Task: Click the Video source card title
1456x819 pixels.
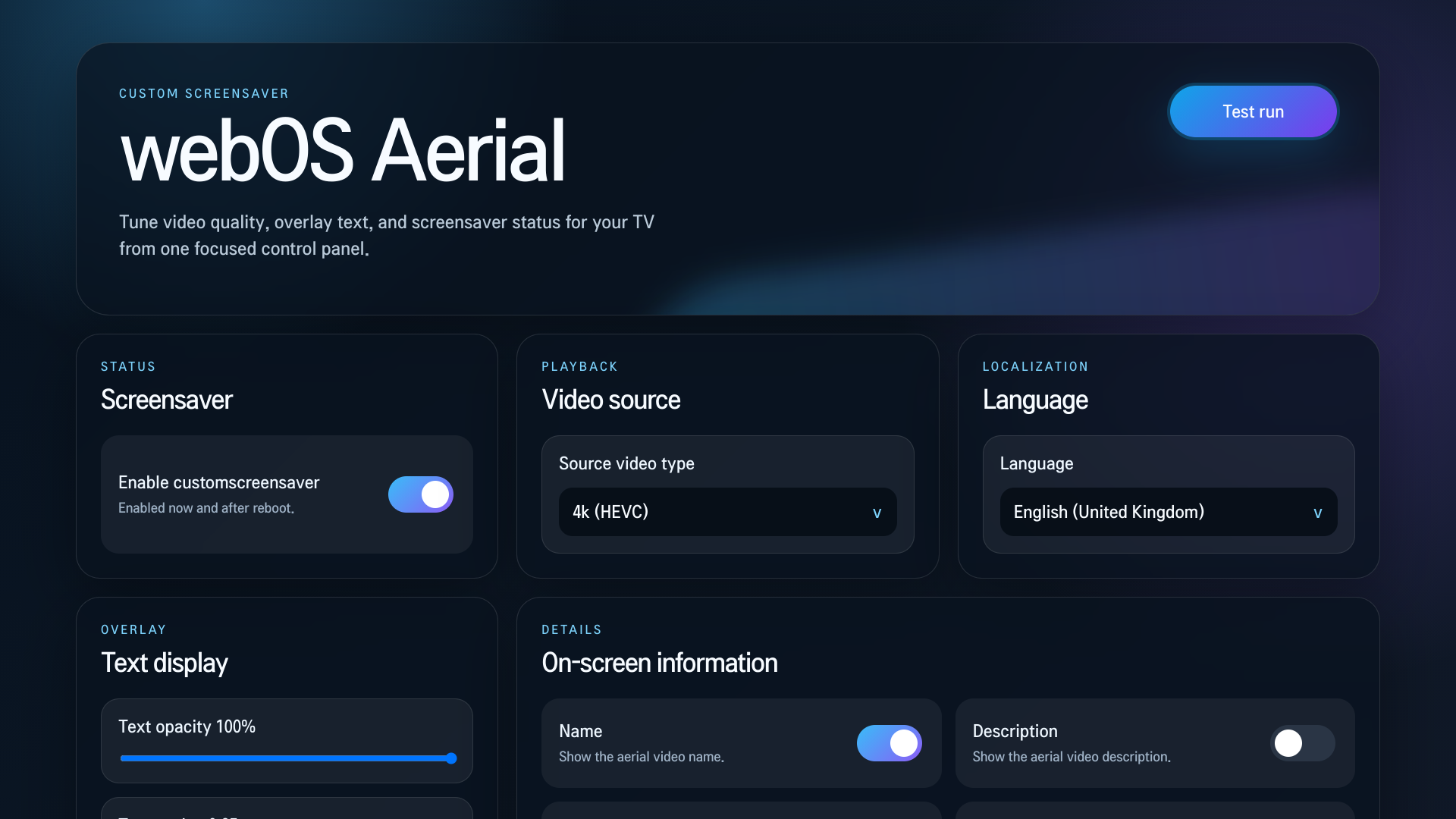Action: point(611,400)
